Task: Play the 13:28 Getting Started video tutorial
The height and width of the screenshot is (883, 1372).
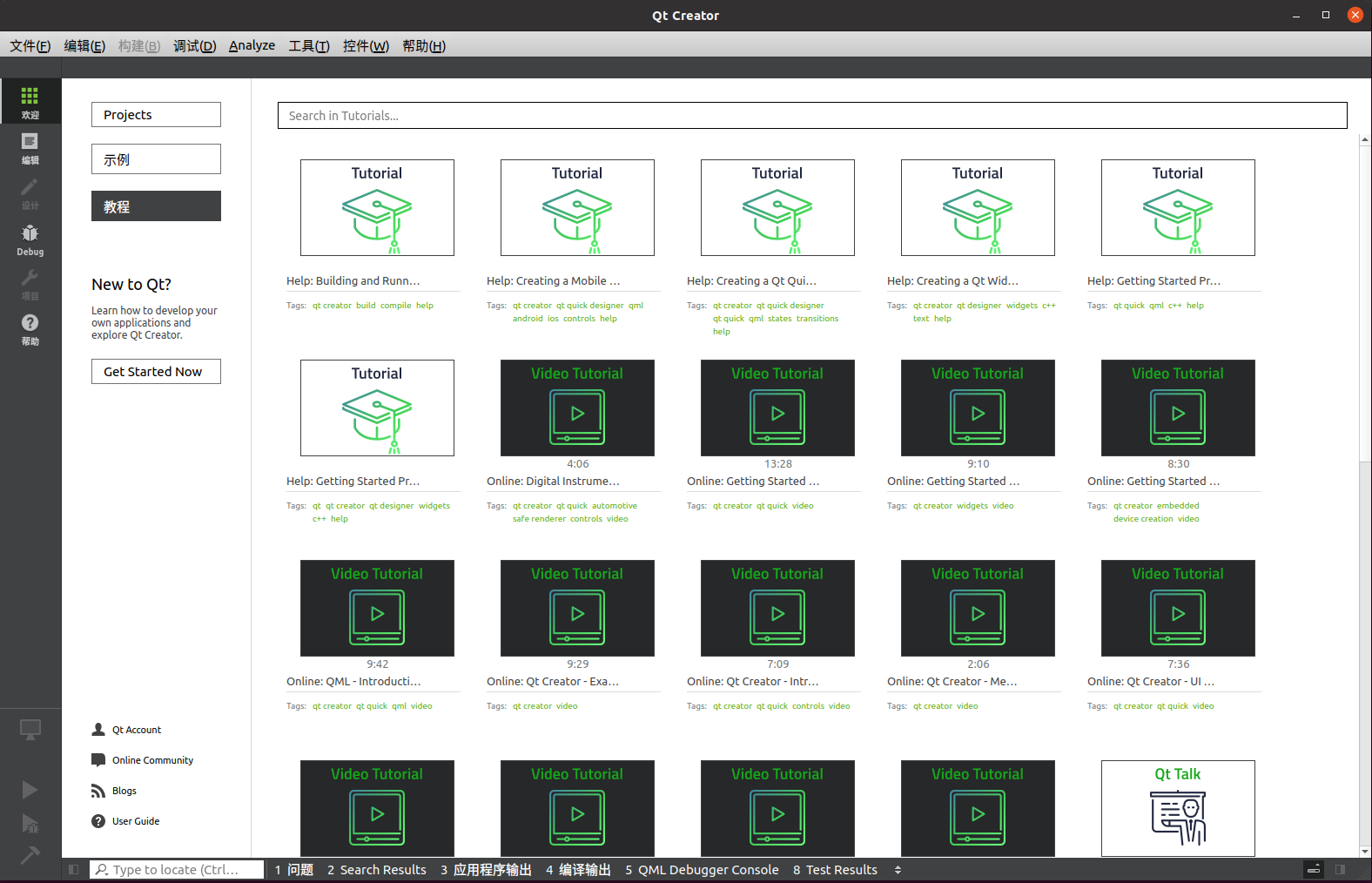Action: pyautogui.click(x=777, y=408)
